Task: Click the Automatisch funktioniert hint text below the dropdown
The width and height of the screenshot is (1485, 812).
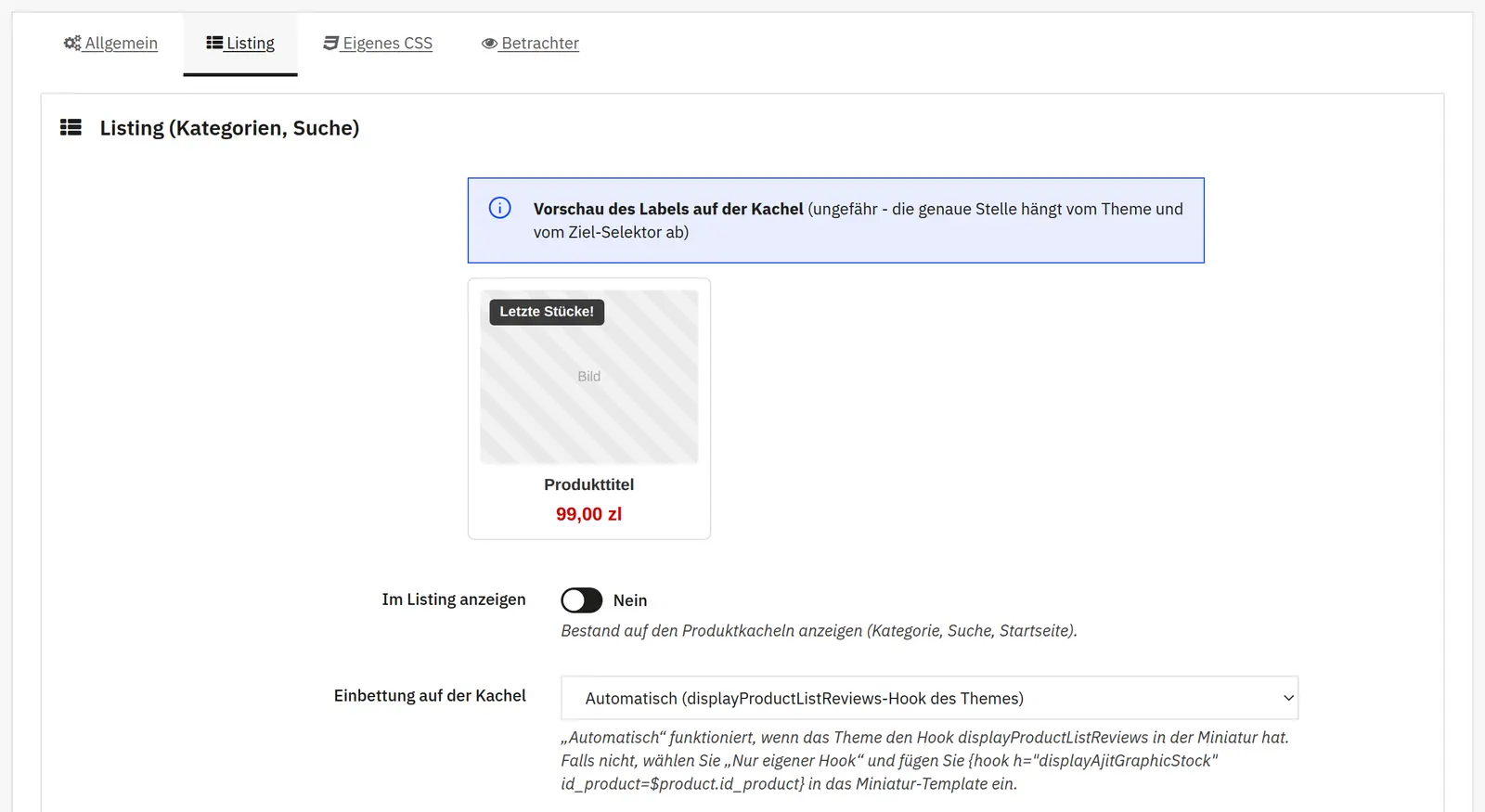Action: [x=925, y=761]
